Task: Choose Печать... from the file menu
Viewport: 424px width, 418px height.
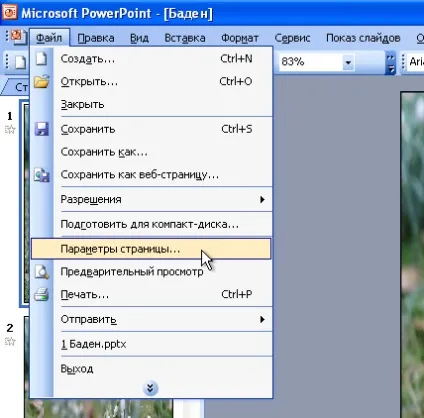Action: (x=151, y=294)
